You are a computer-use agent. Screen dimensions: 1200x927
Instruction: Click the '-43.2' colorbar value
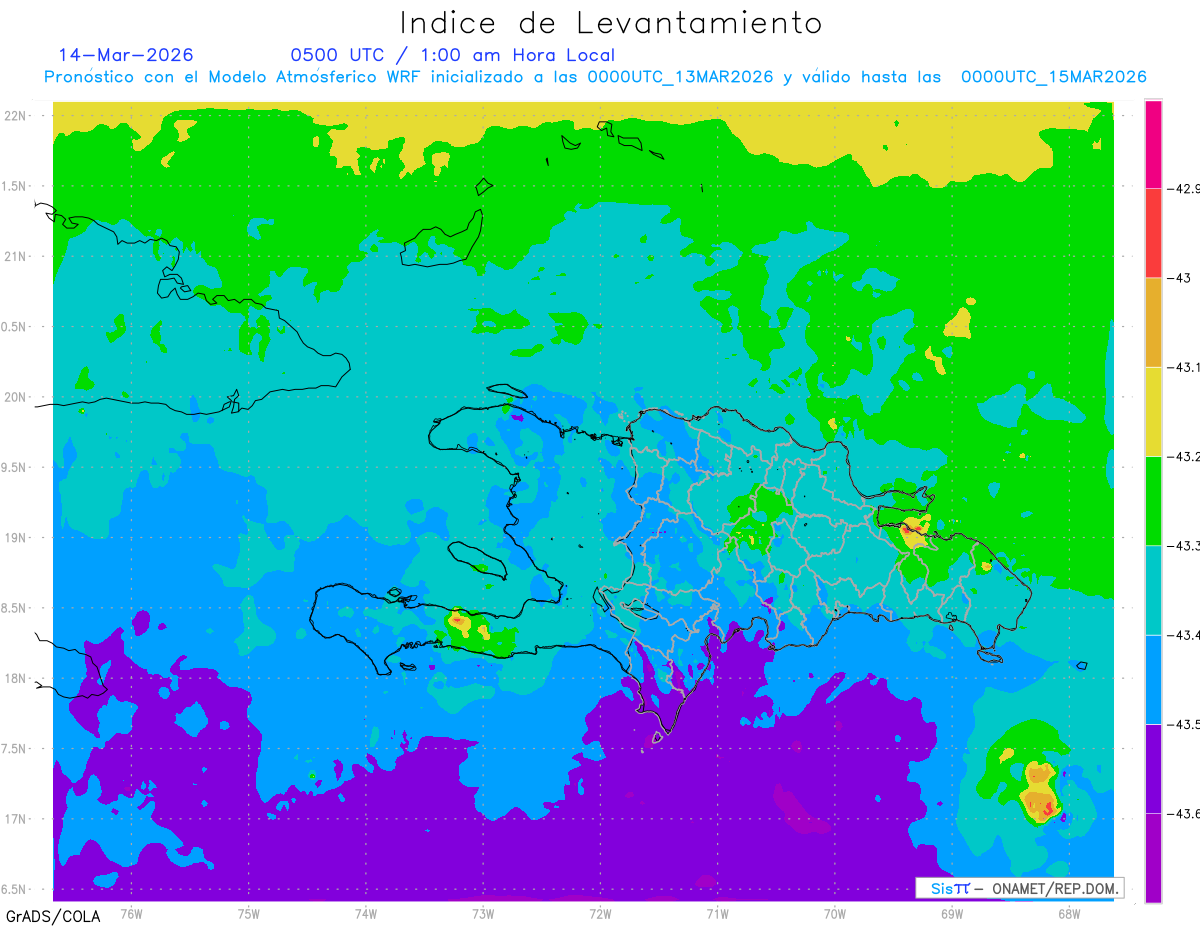coord(1184,457)
